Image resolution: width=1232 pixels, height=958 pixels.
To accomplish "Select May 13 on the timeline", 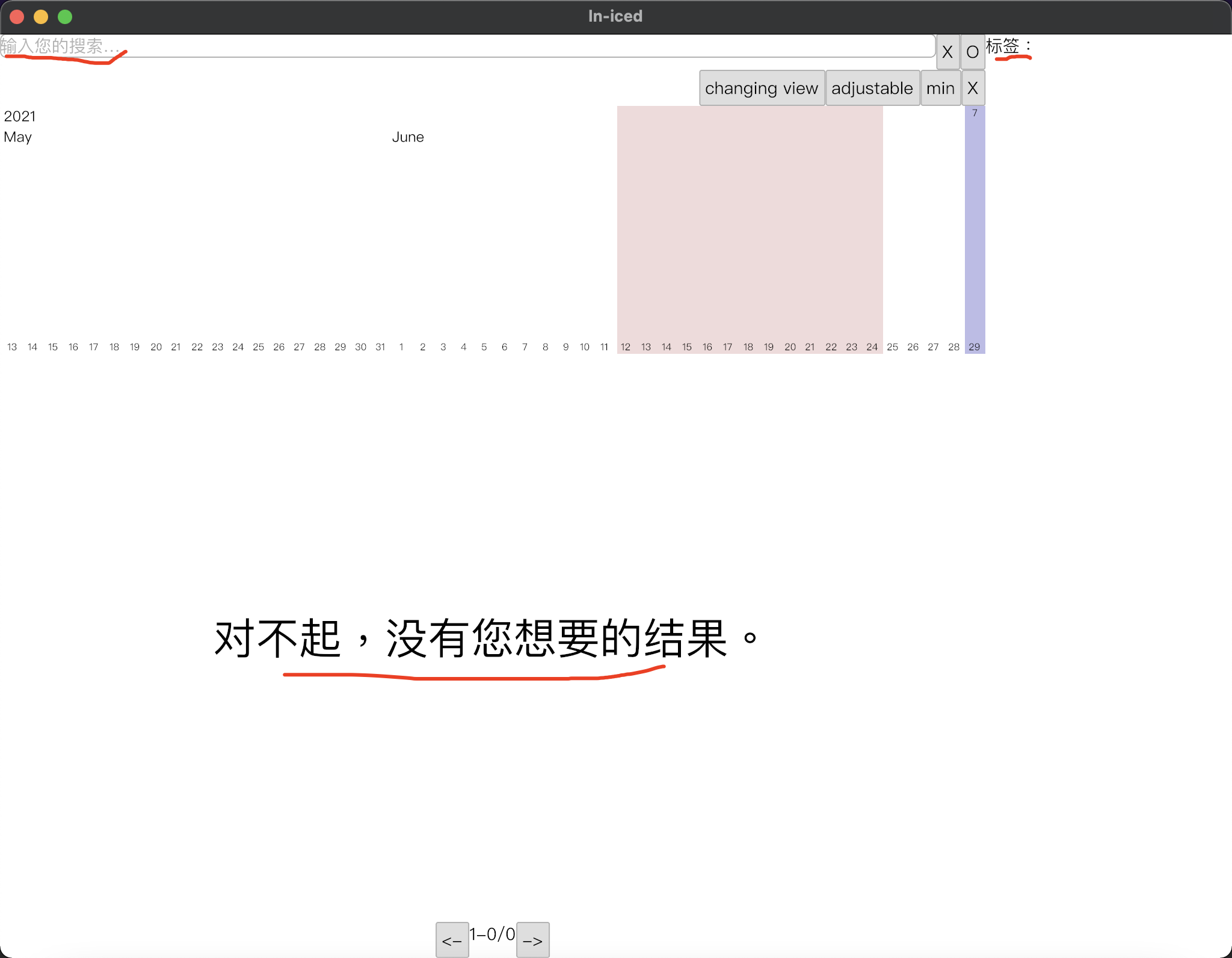I will click(x=12, y=347).
